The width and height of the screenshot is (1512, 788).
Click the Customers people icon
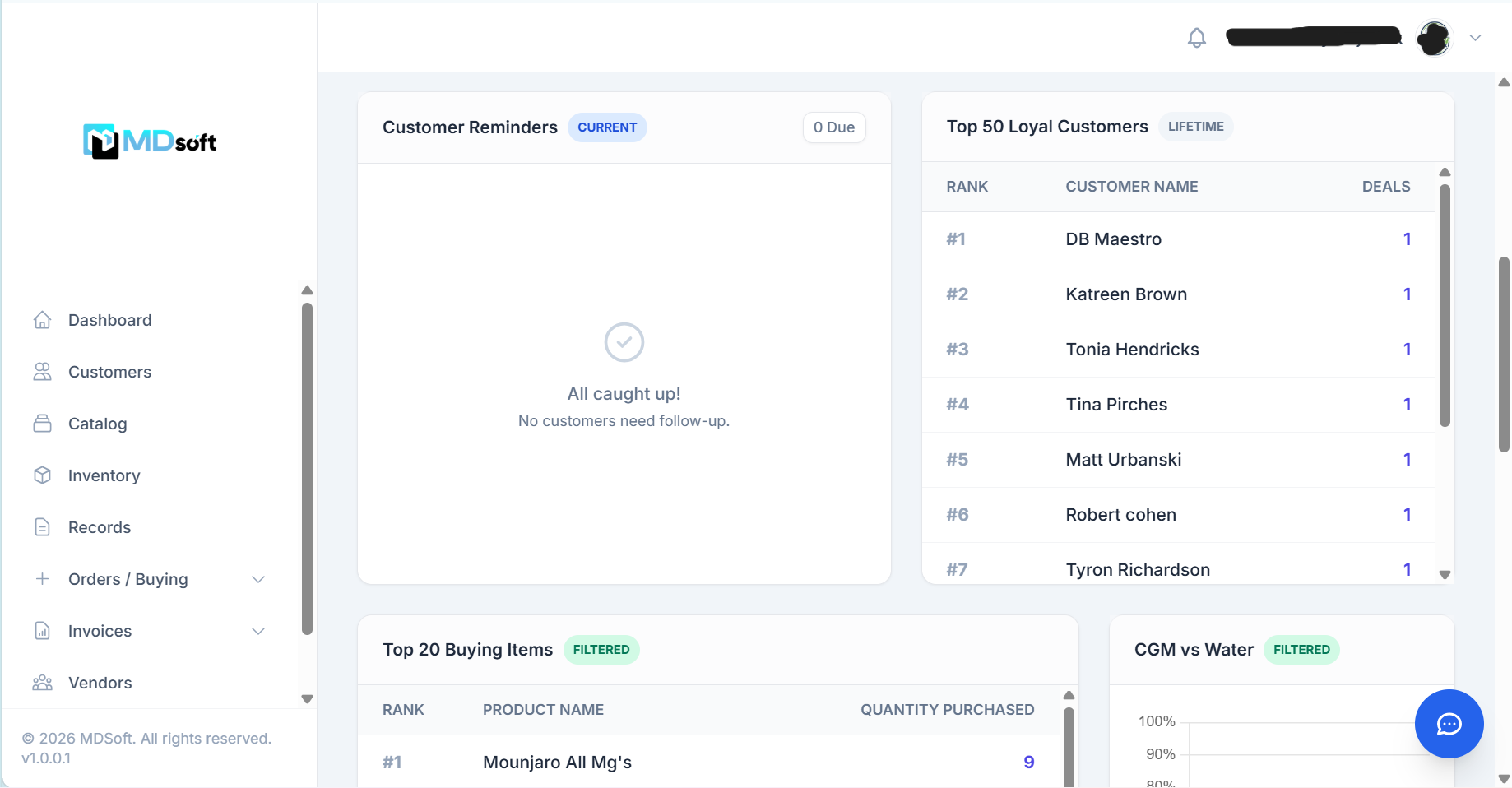pos(43,372)
